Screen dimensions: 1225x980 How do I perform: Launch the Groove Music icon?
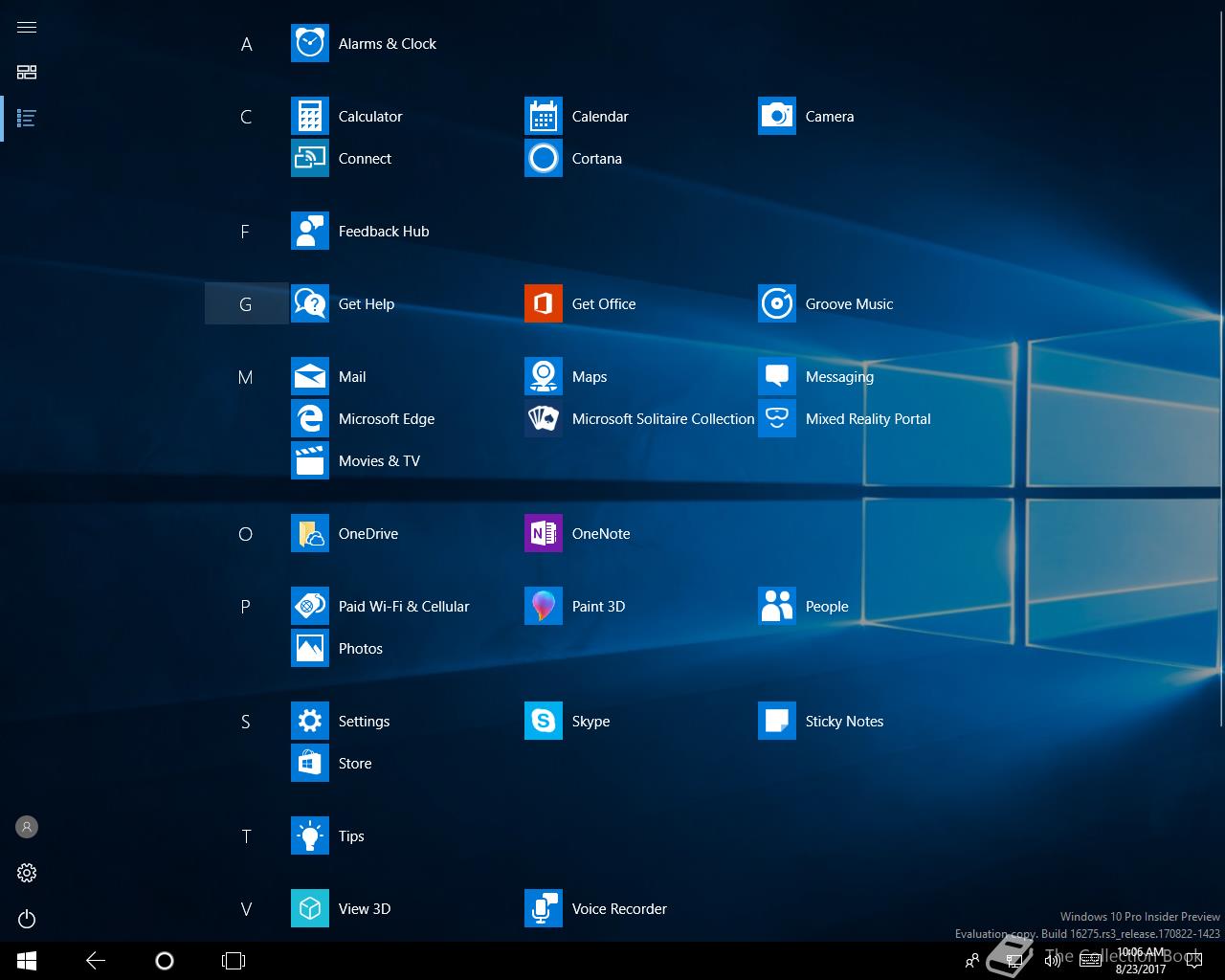(776, 303)
